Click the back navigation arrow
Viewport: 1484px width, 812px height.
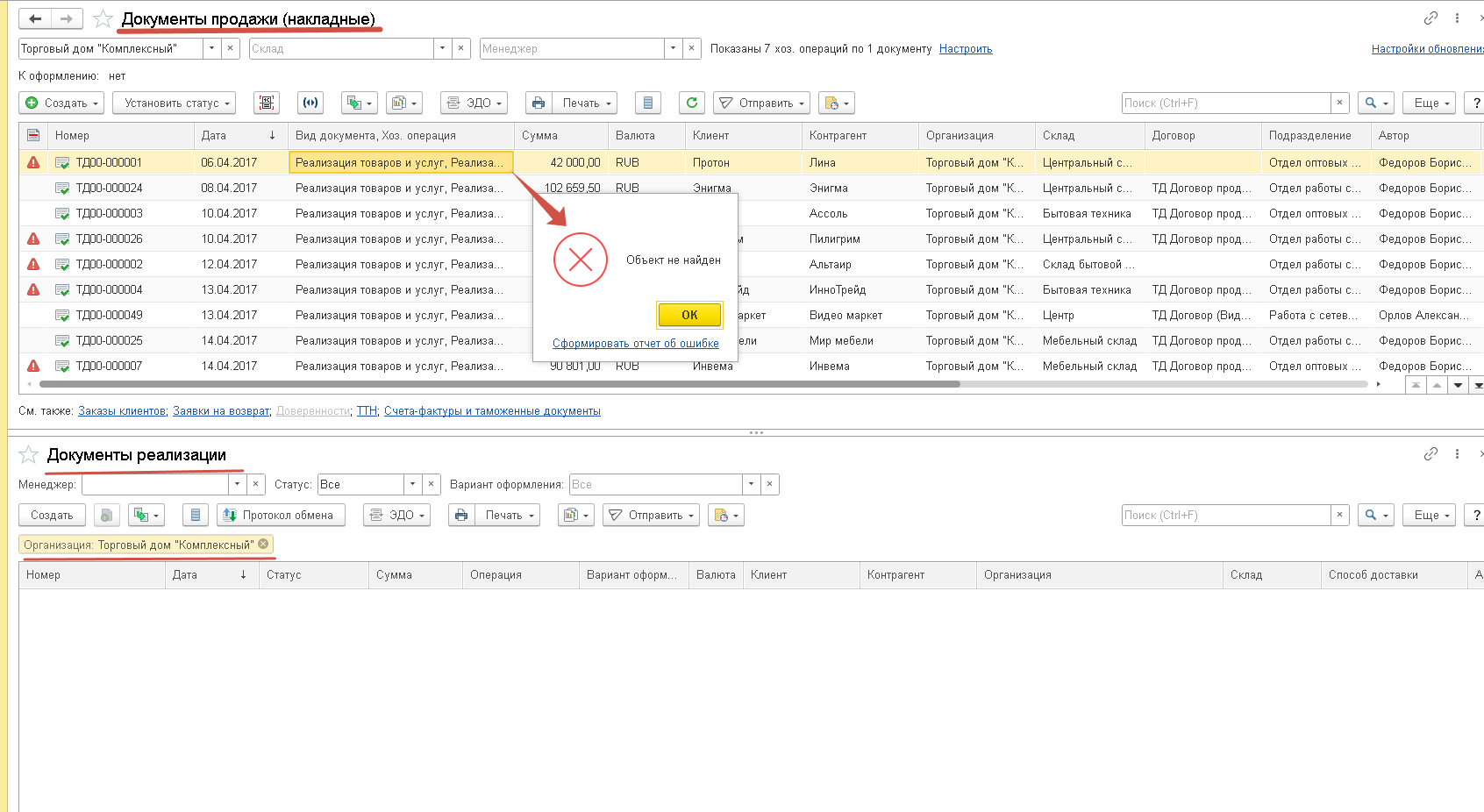pyautogui.click(x=35, y=18)
